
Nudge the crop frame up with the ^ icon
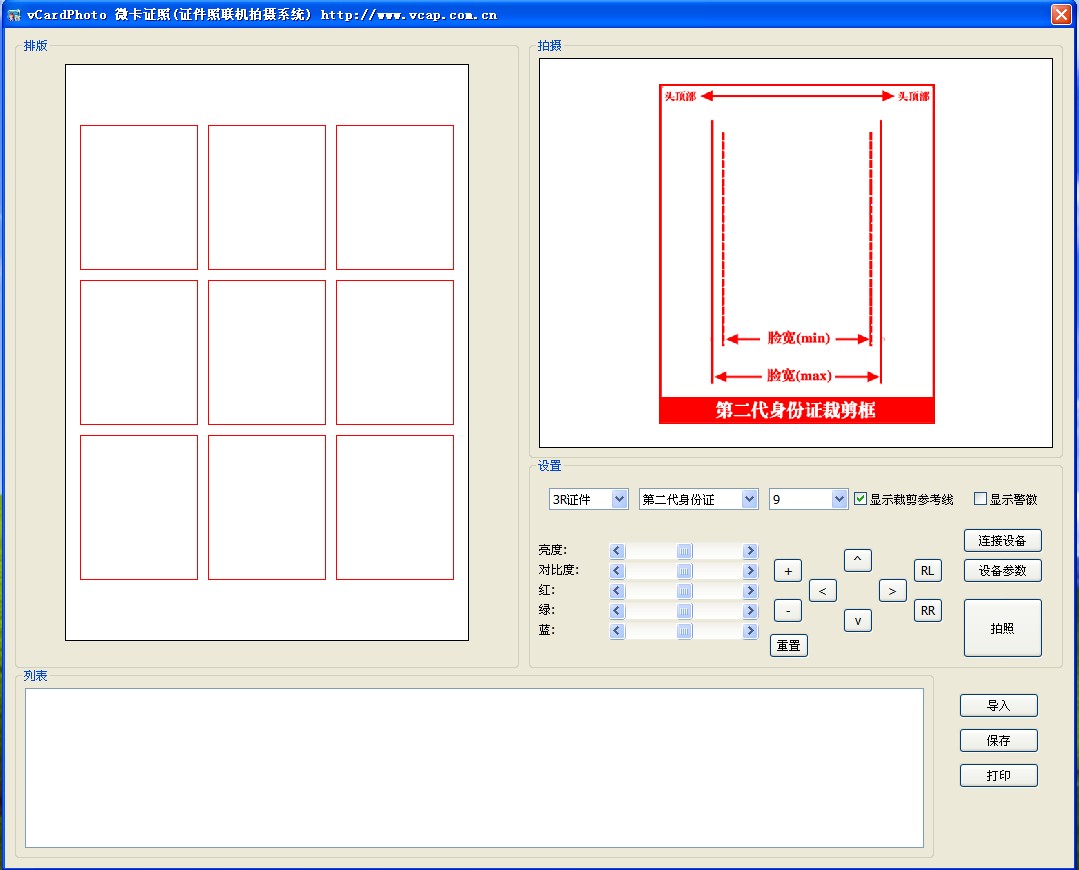click(857, 560)
